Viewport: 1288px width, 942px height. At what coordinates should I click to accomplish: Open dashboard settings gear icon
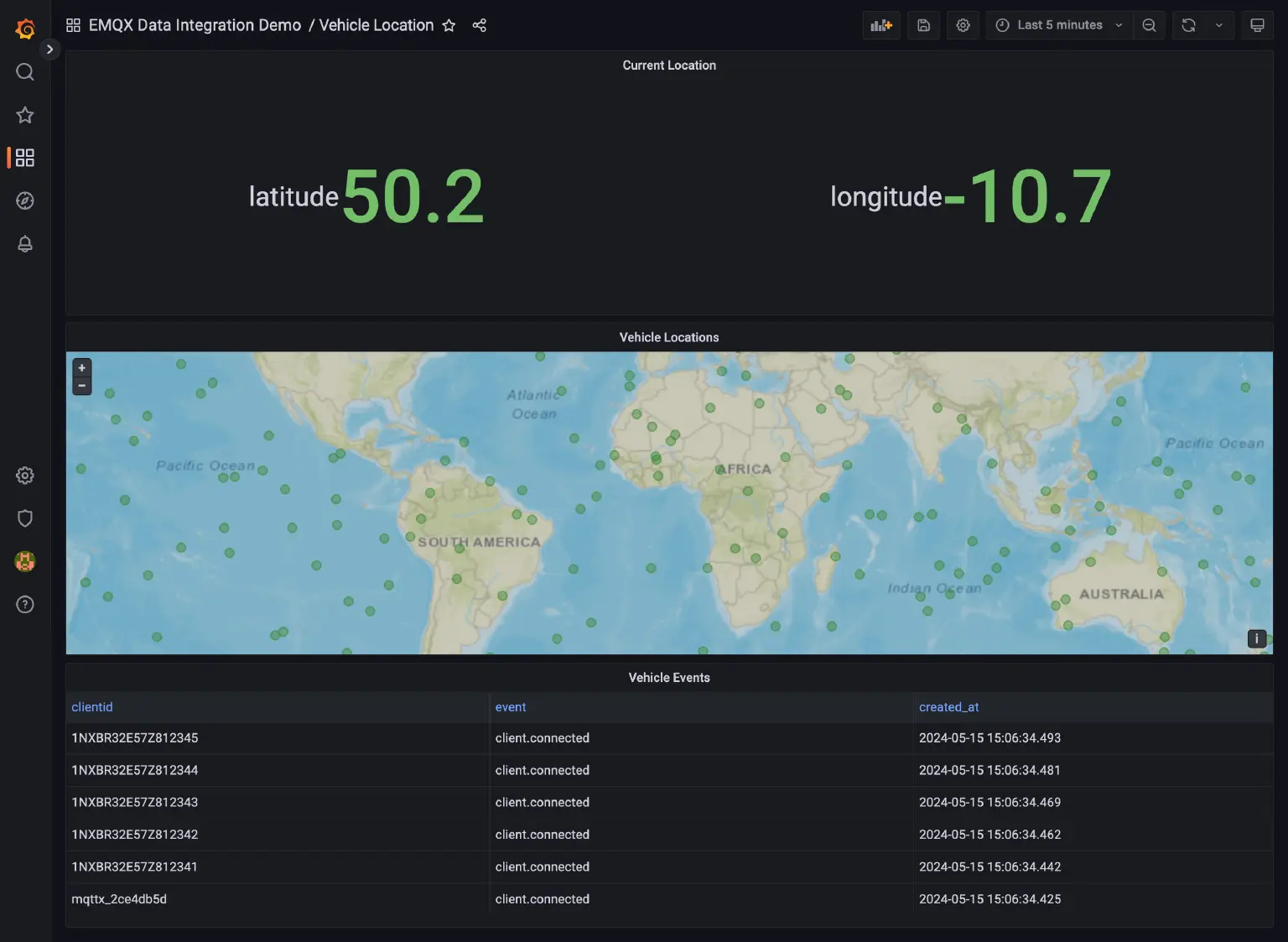963,25
